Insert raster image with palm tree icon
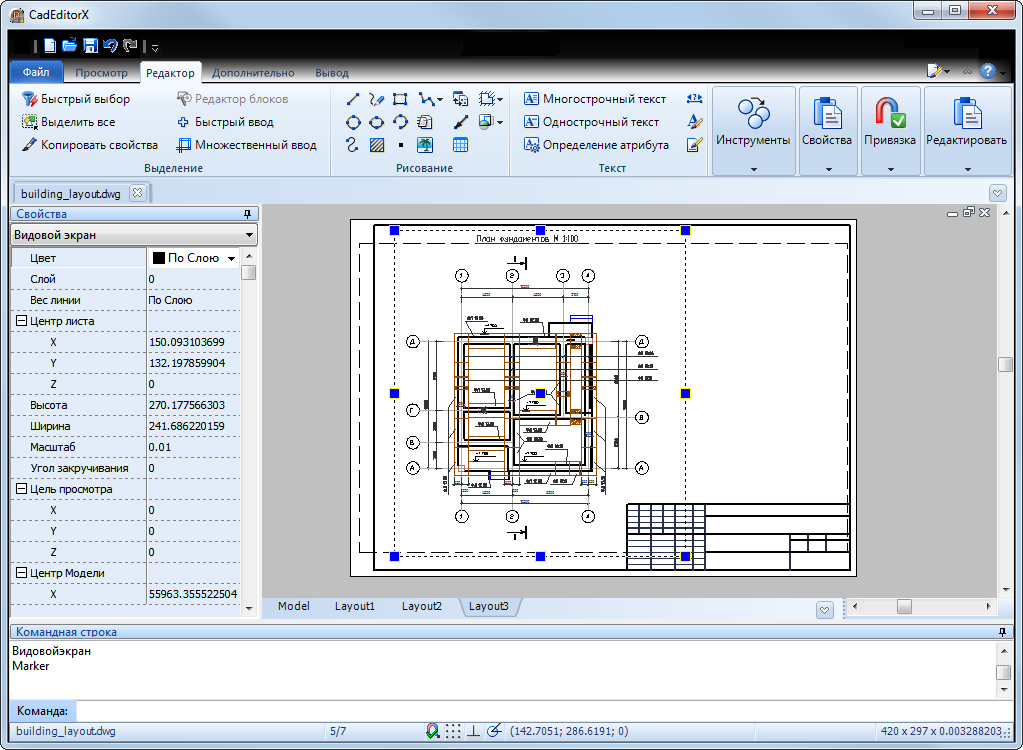This screenshot has width=1023, height=750. pos(425,145)
